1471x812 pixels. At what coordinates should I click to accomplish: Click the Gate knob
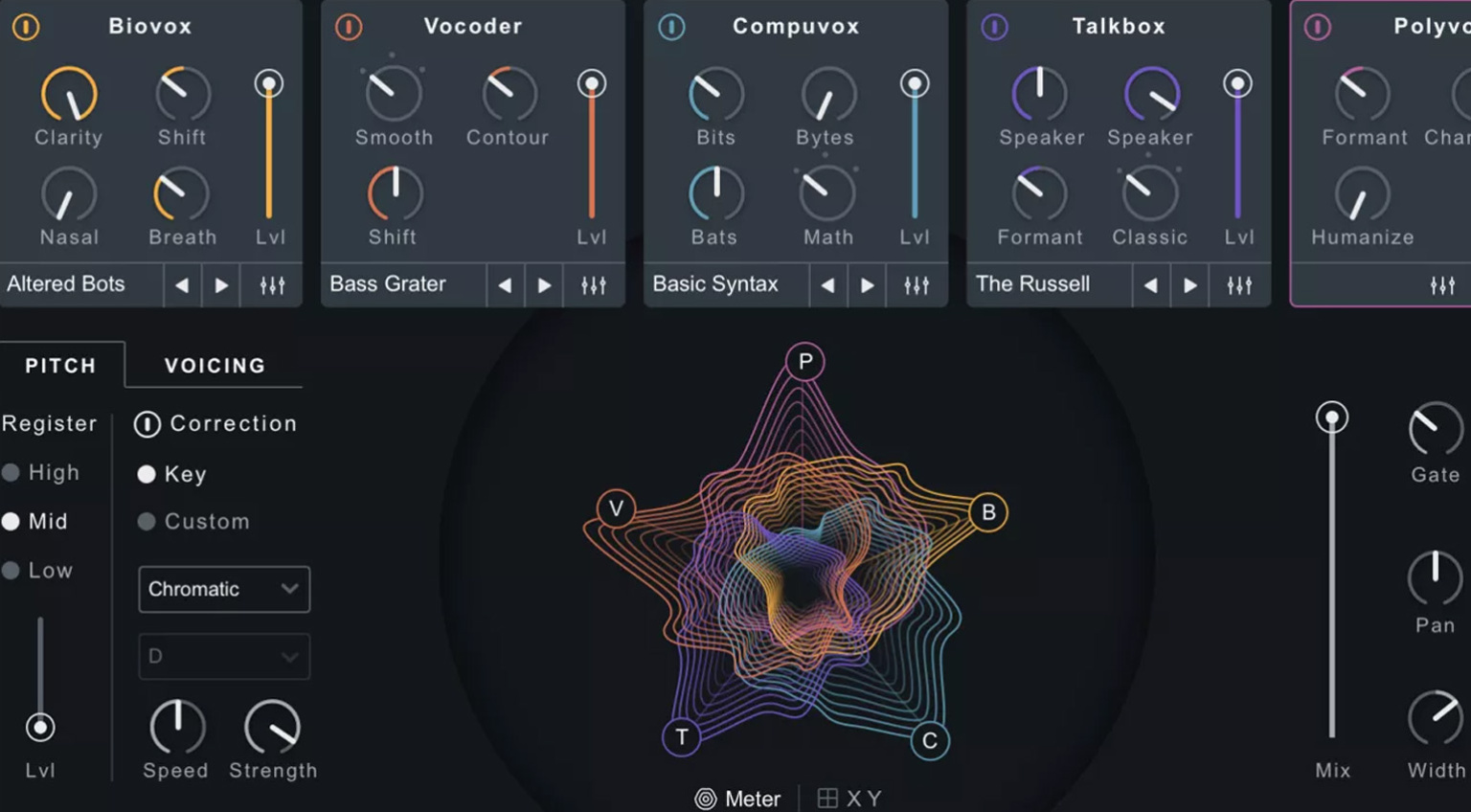(1435, 430)
